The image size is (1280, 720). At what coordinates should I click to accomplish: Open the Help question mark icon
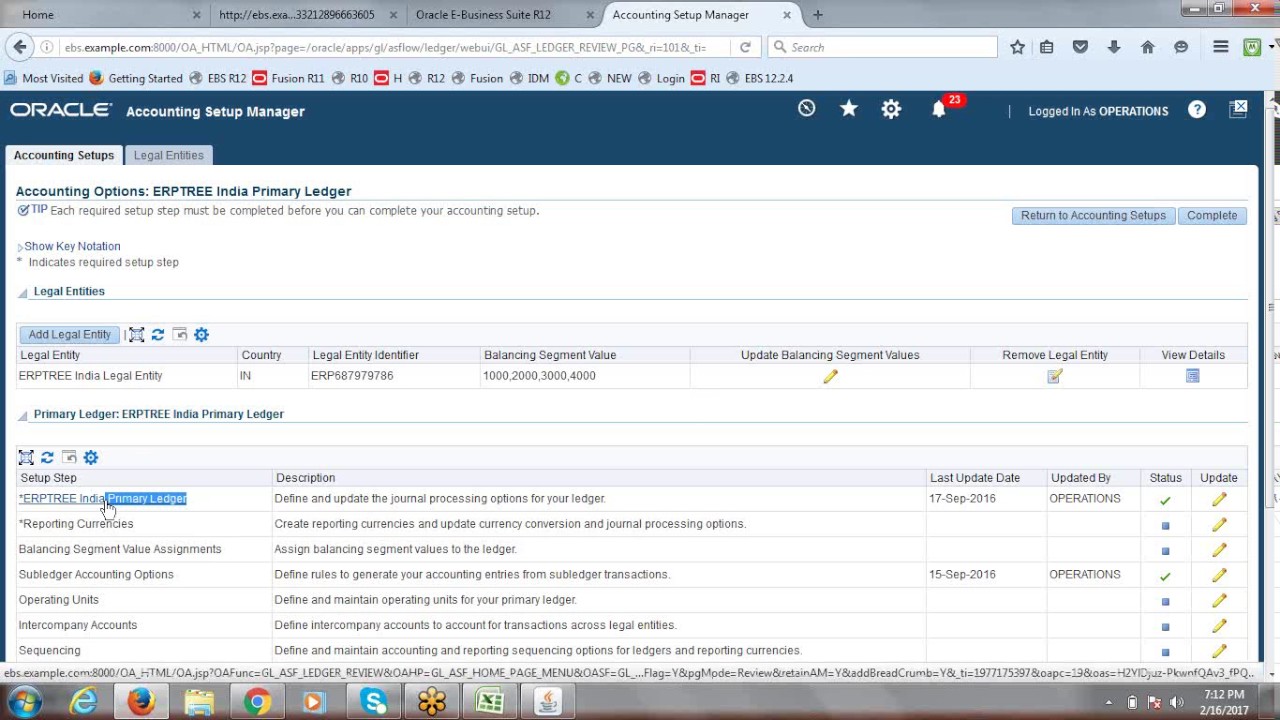[1197, 110]
